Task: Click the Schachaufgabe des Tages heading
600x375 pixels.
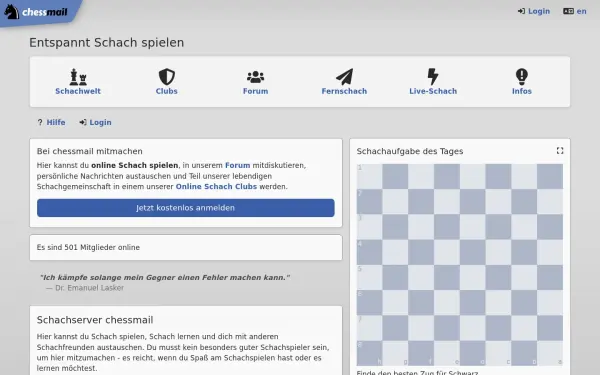Action: [x=410, y=151]
